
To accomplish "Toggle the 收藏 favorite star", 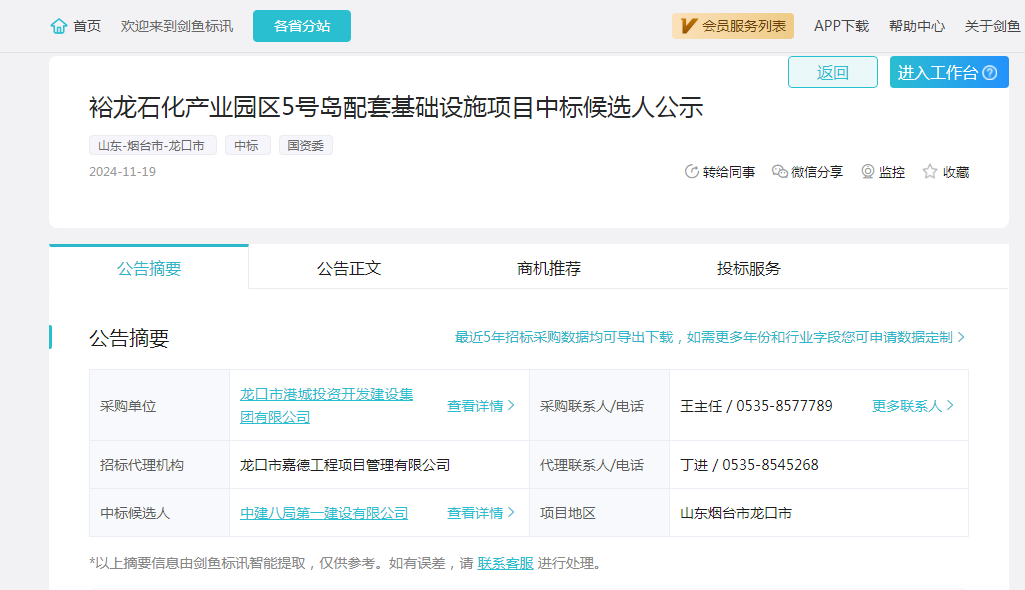I will pyautogui.click(x=930, y=171).
